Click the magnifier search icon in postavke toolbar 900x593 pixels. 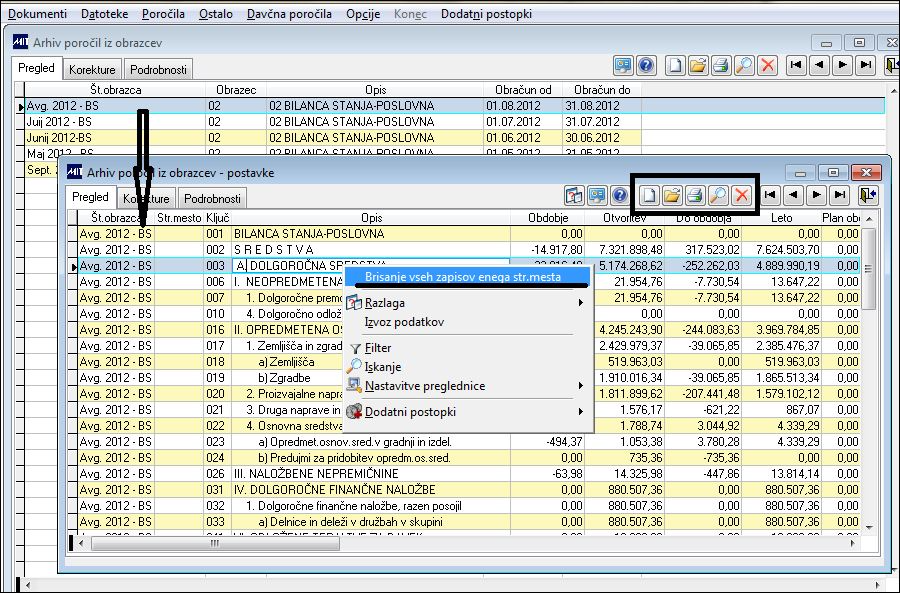pos(717,196)
